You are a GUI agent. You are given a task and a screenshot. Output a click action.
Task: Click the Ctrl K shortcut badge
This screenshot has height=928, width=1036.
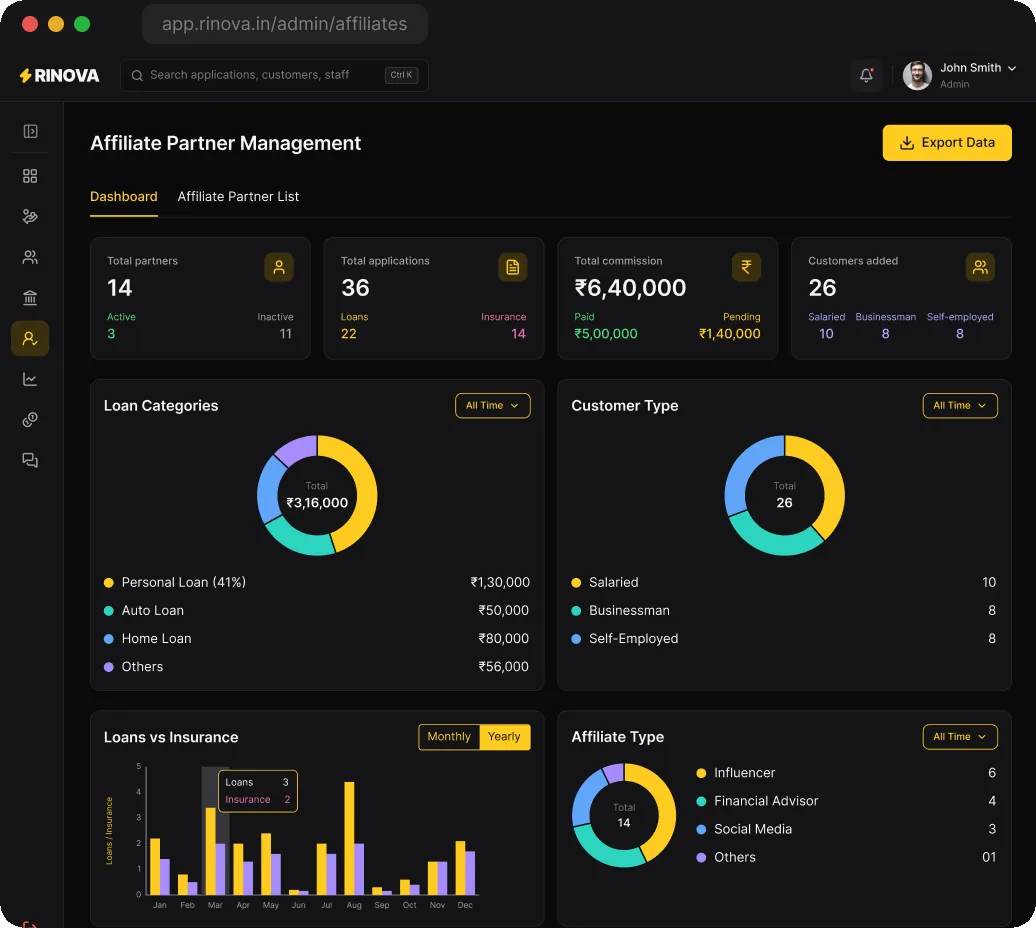401,75
